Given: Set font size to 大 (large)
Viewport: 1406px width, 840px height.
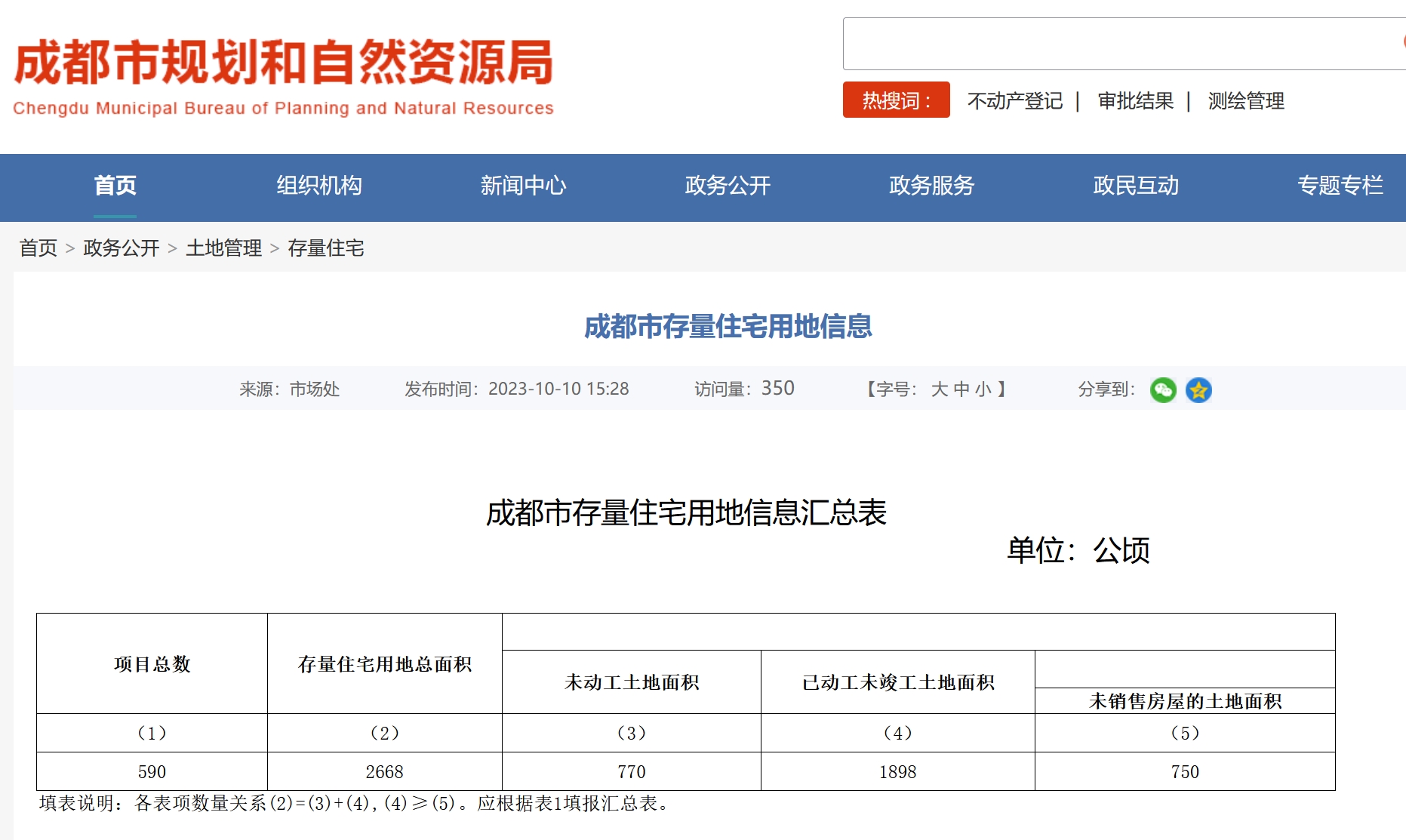Looking at the screenshot, I should 940,389.
